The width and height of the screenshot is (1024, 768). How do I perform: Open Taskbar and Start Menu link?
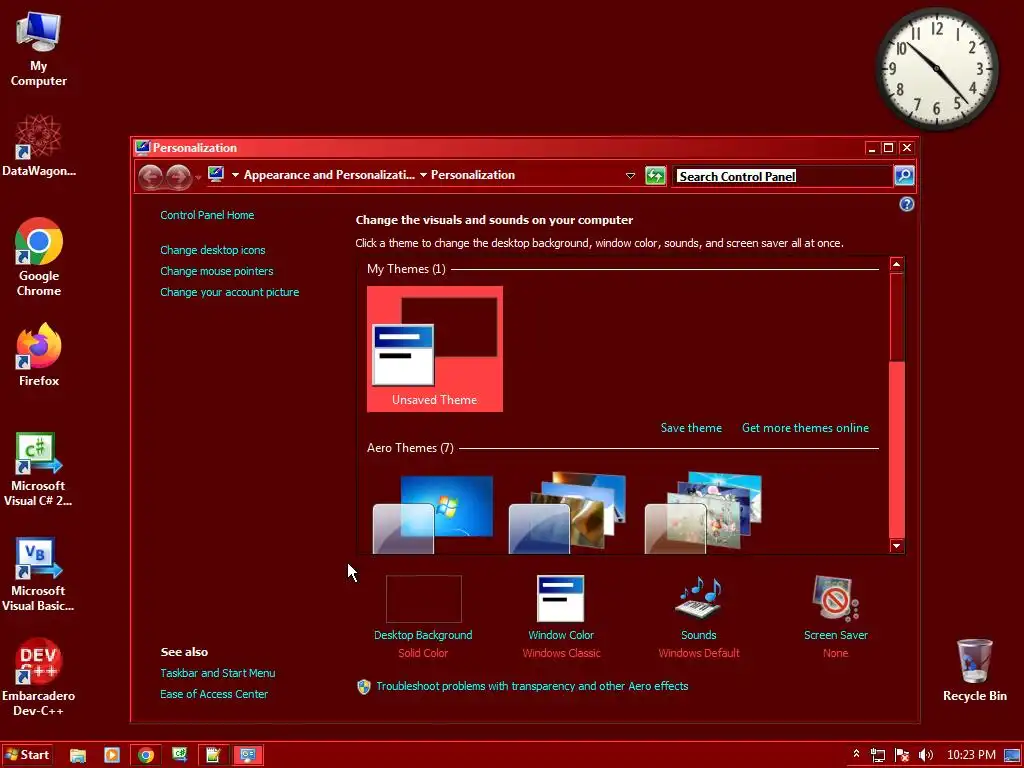pyautogui.click(x=217, y=673)
